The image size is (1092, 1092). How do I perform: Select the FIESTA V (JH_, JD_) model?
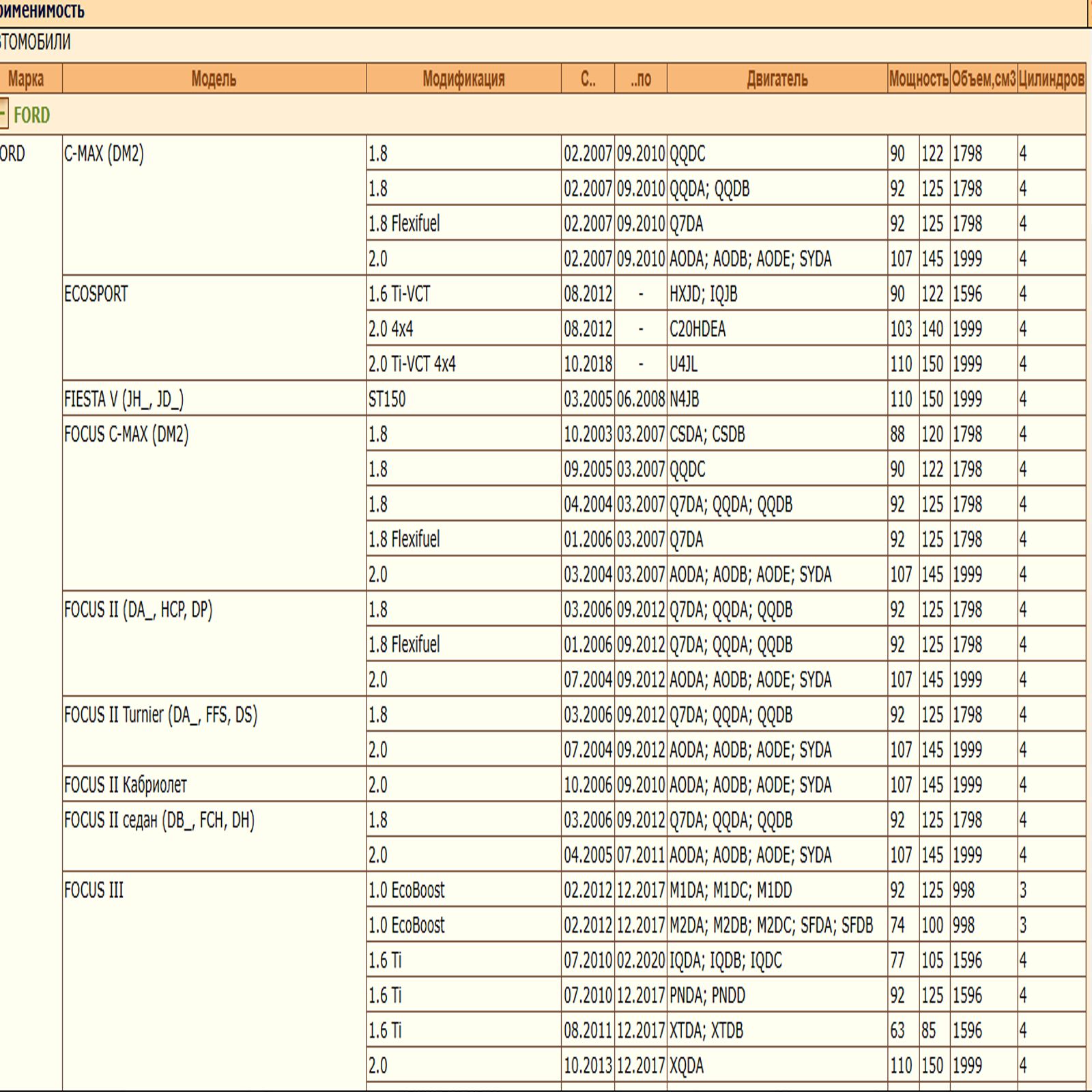click(124, 399)
